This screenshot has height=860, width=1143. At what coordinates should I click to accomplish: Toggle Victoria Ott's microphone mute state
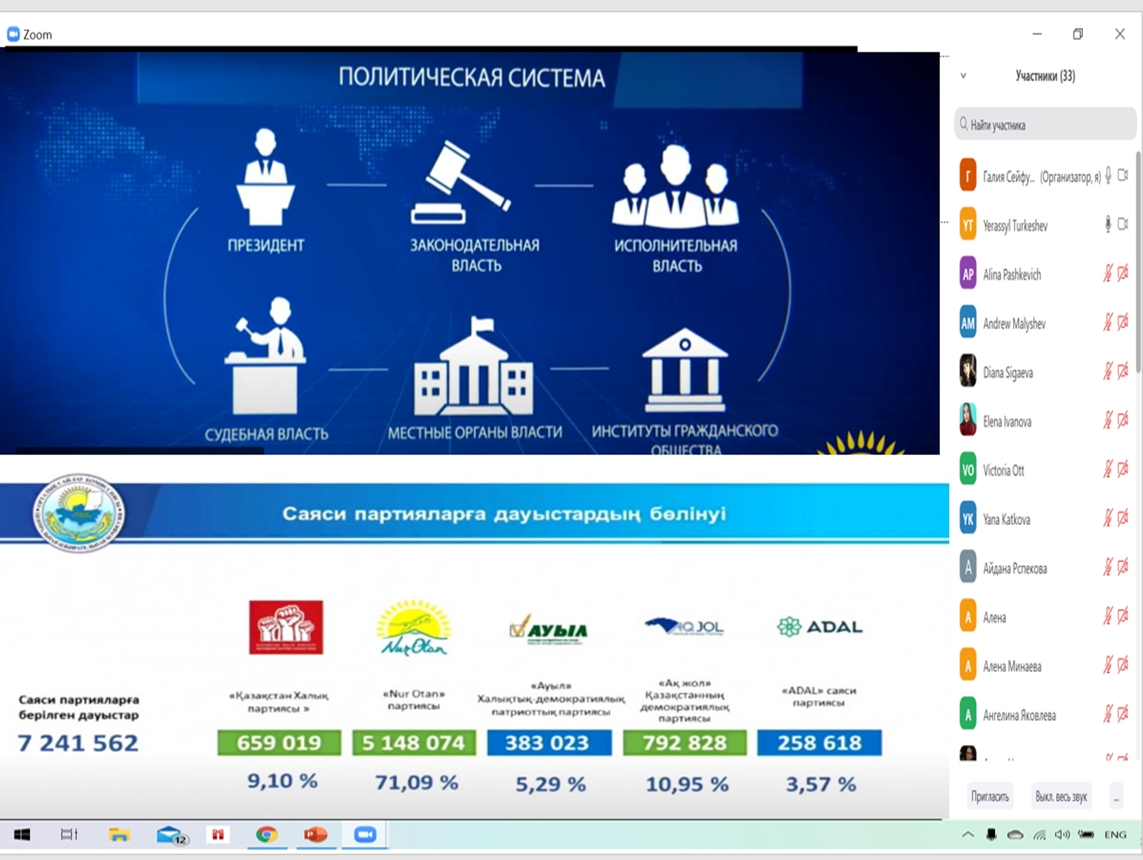click(x=1108, y=469)
